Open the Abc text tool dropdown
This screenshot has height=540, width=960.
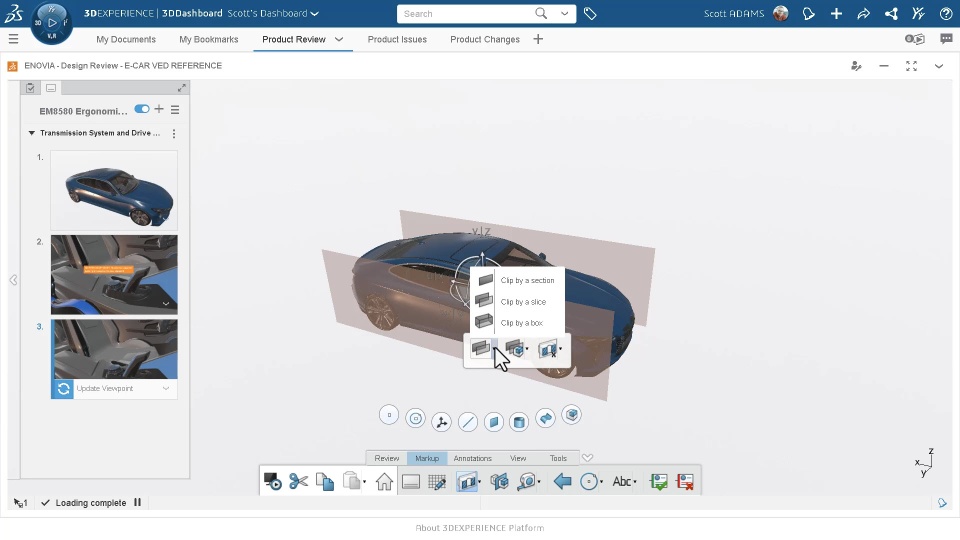point(635,482)
